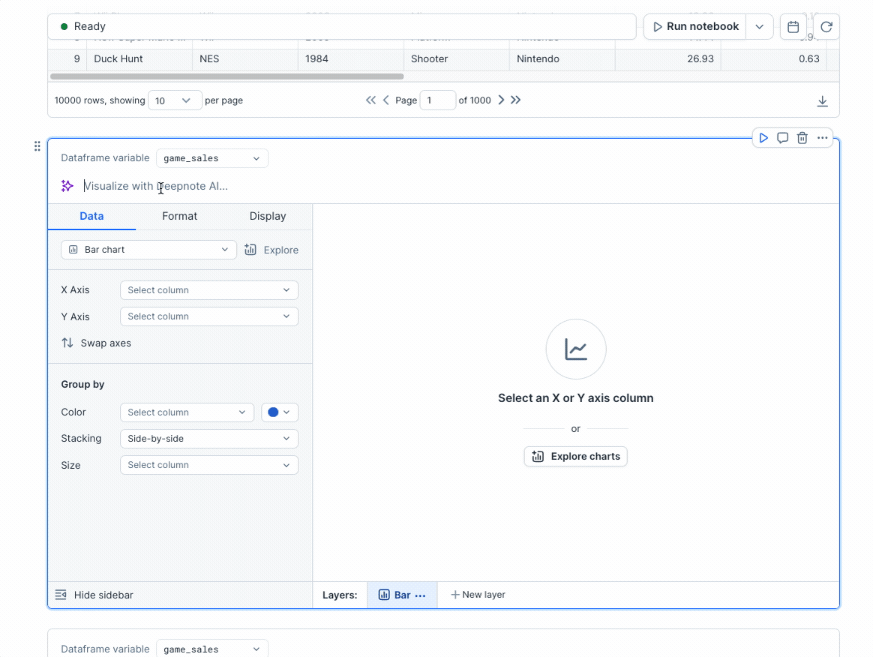
Task: Click the Explore charts button
Action: coord(576,457)
